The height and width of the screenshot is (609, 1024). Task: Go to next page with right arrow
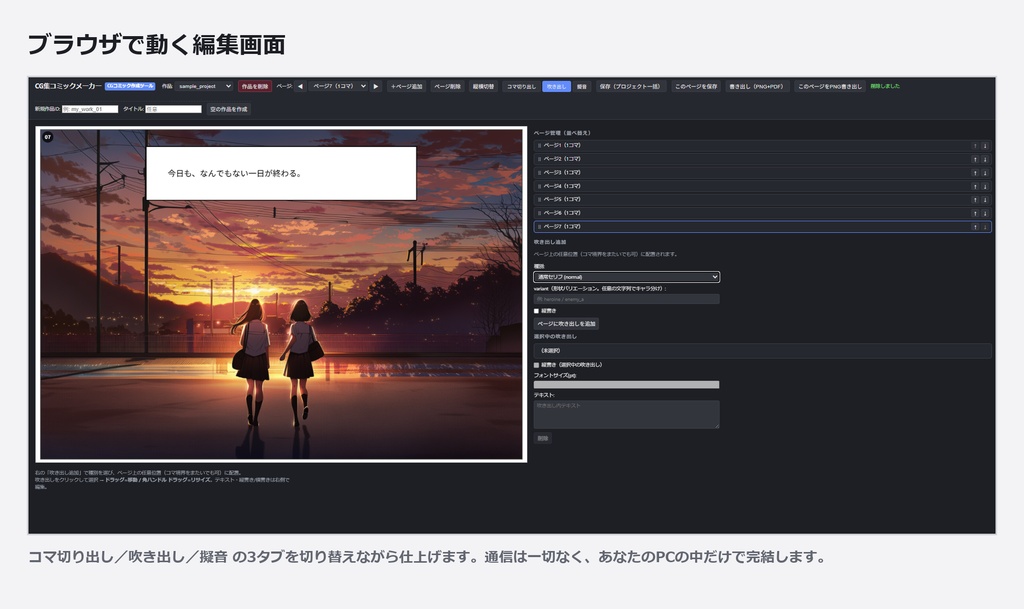(x=376, y=86)
